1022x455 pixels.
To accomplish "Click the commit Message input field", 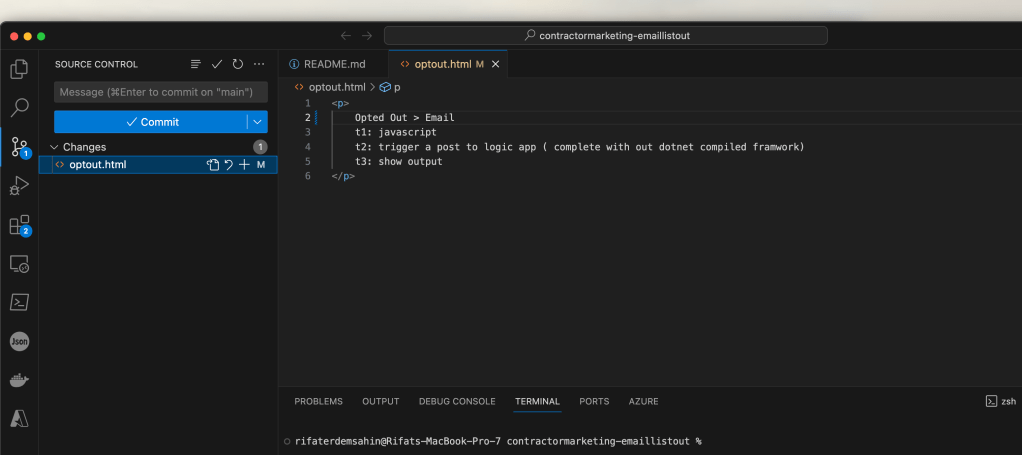I will (161, 92).
